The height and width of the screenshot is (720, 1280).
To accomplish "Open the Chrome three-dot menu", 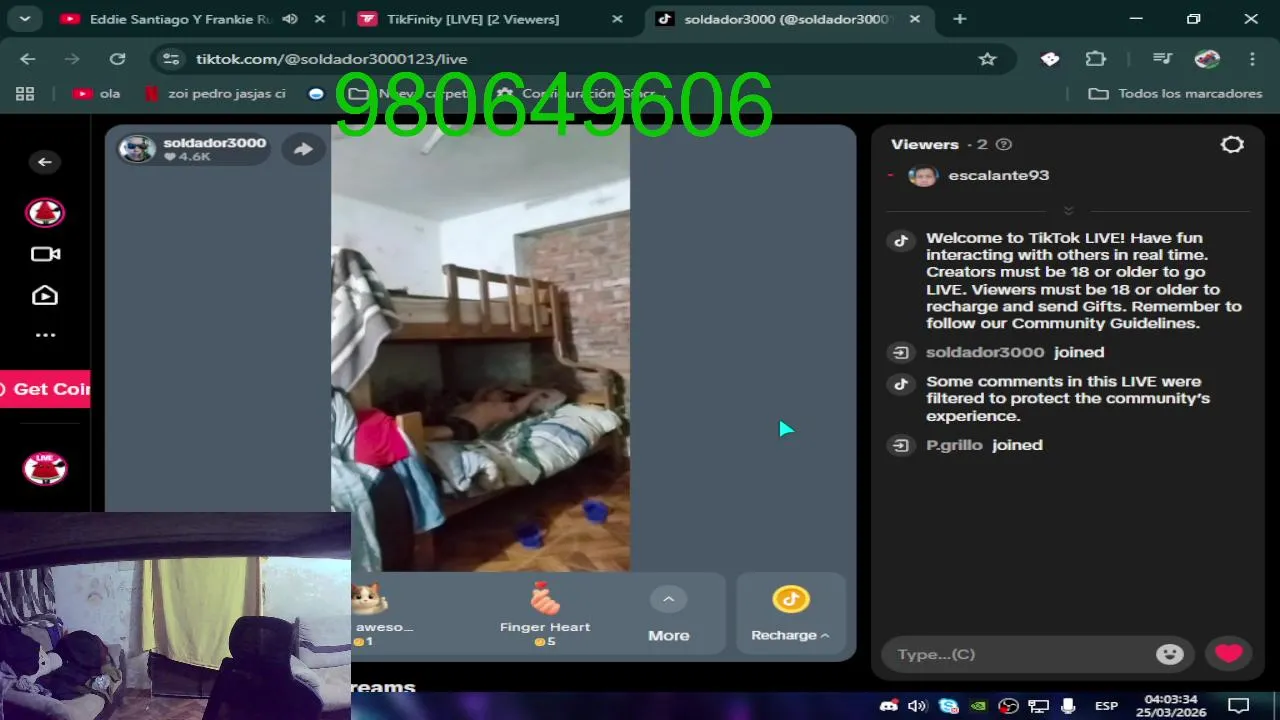I will (x=1252, y=59).
